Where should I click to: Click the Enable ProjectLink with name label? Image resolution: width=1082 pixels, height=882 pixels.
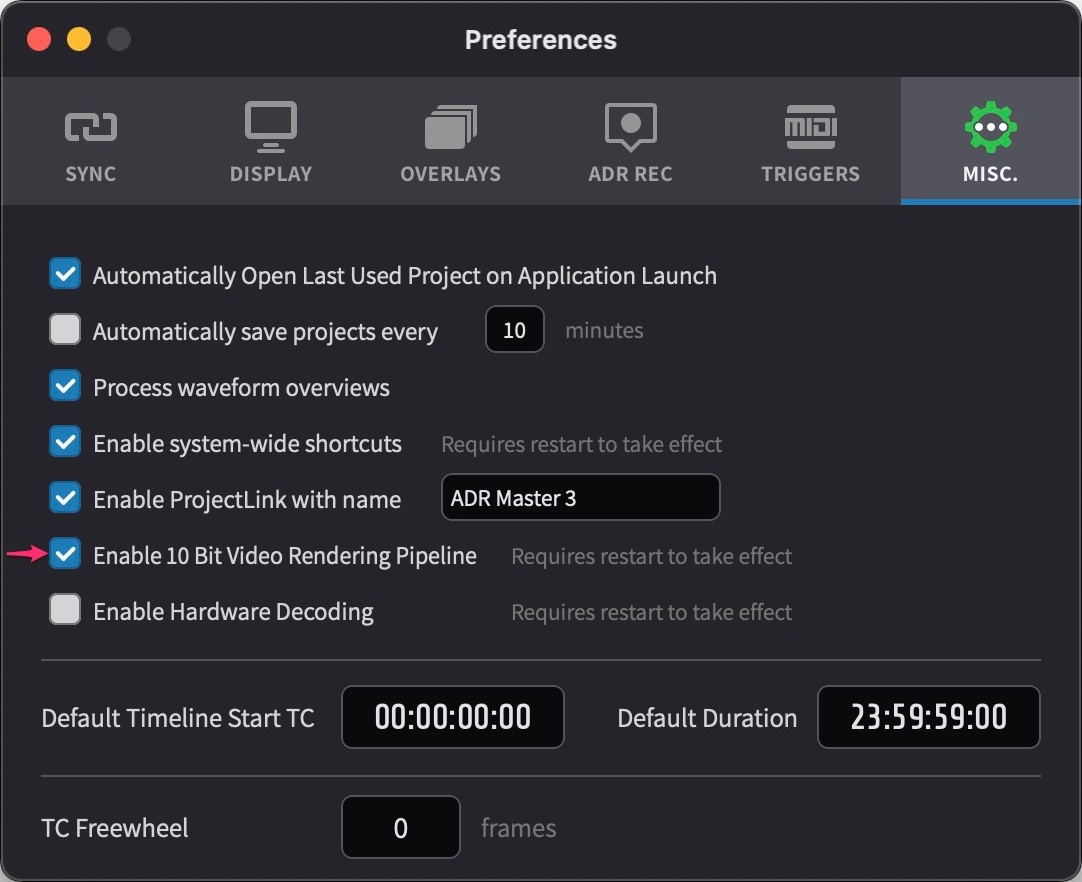[x=247, y=500]
